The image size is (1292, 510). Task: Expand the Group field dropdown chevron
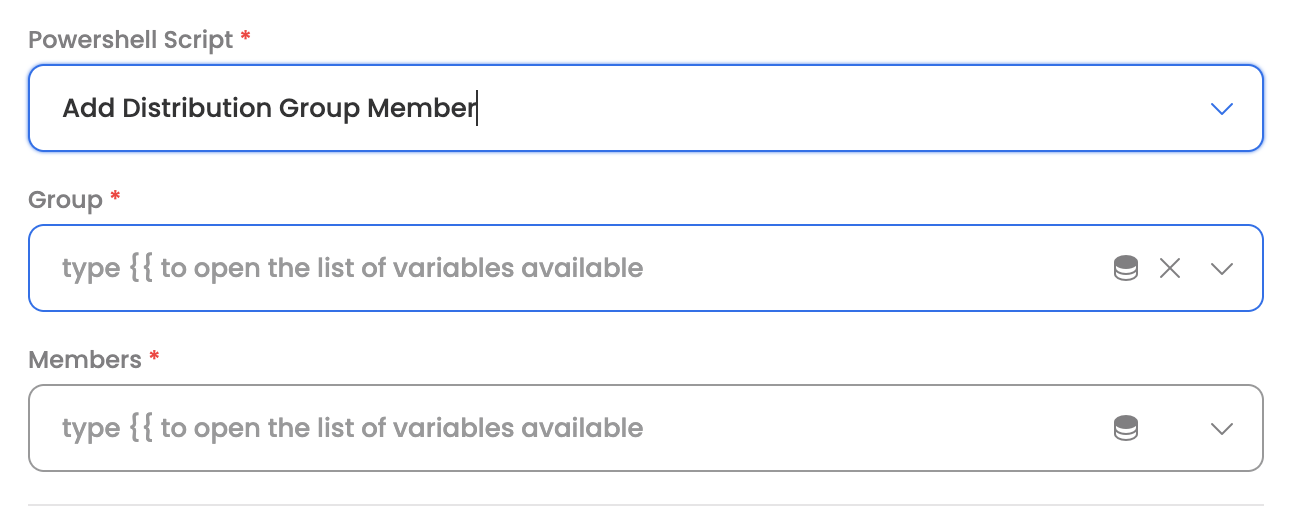tap(1221, 268)
